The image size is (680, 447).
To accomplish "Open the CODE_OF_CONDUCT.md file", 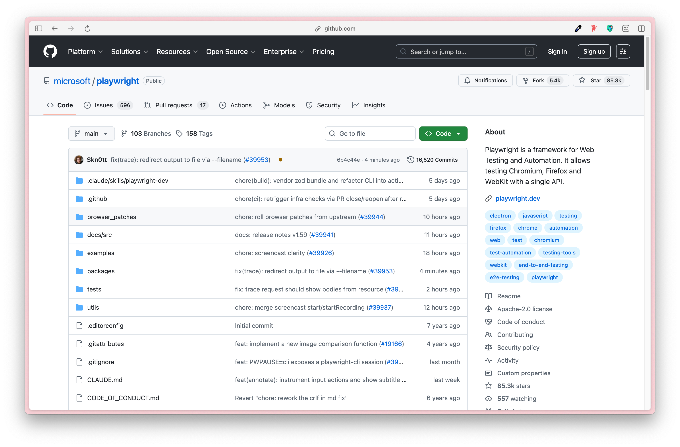I will tap(124, 398).
